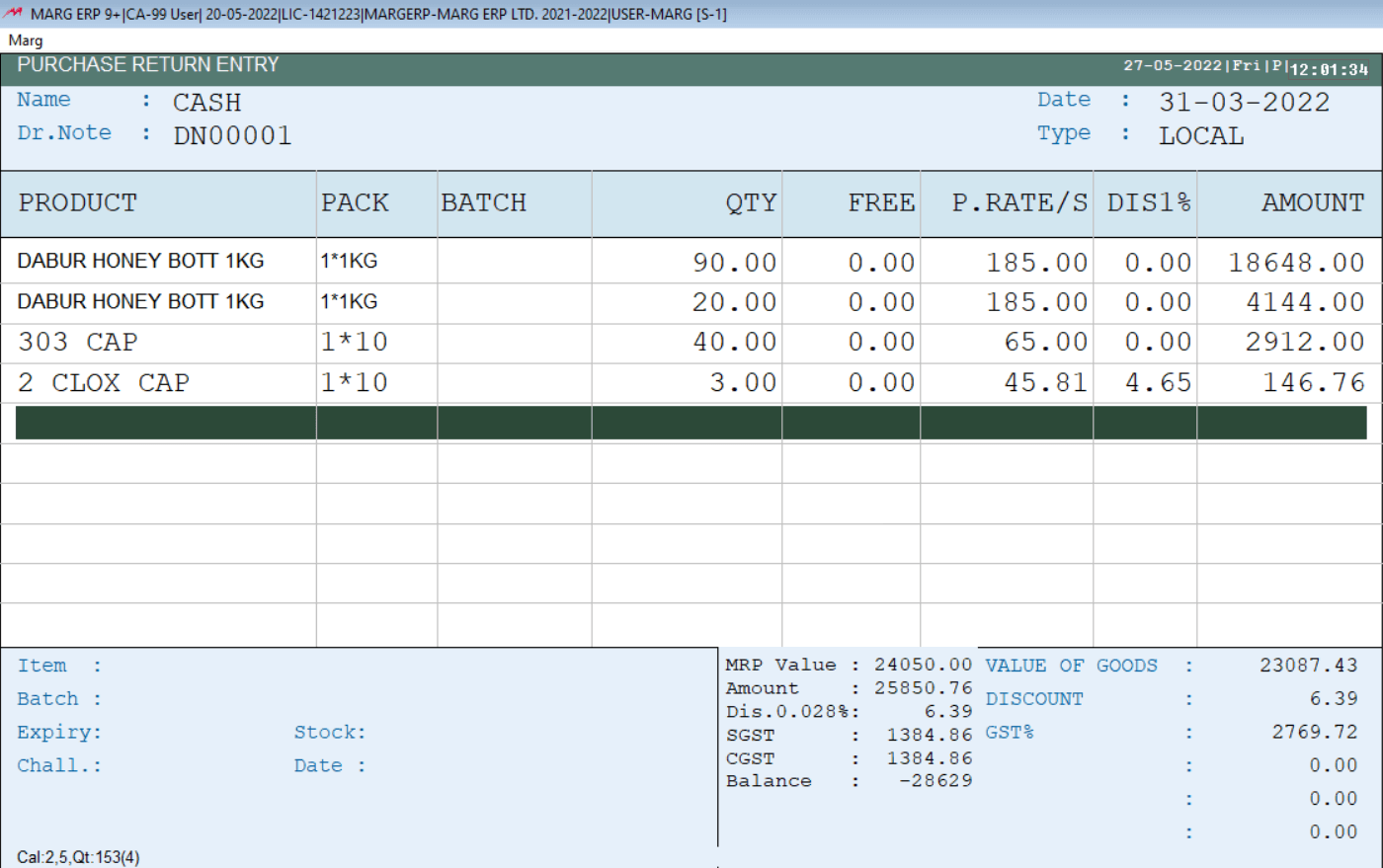Screen dimensions: 1383x868
Task: Click the highlighted dark green entry row
Action: (691, 423)
